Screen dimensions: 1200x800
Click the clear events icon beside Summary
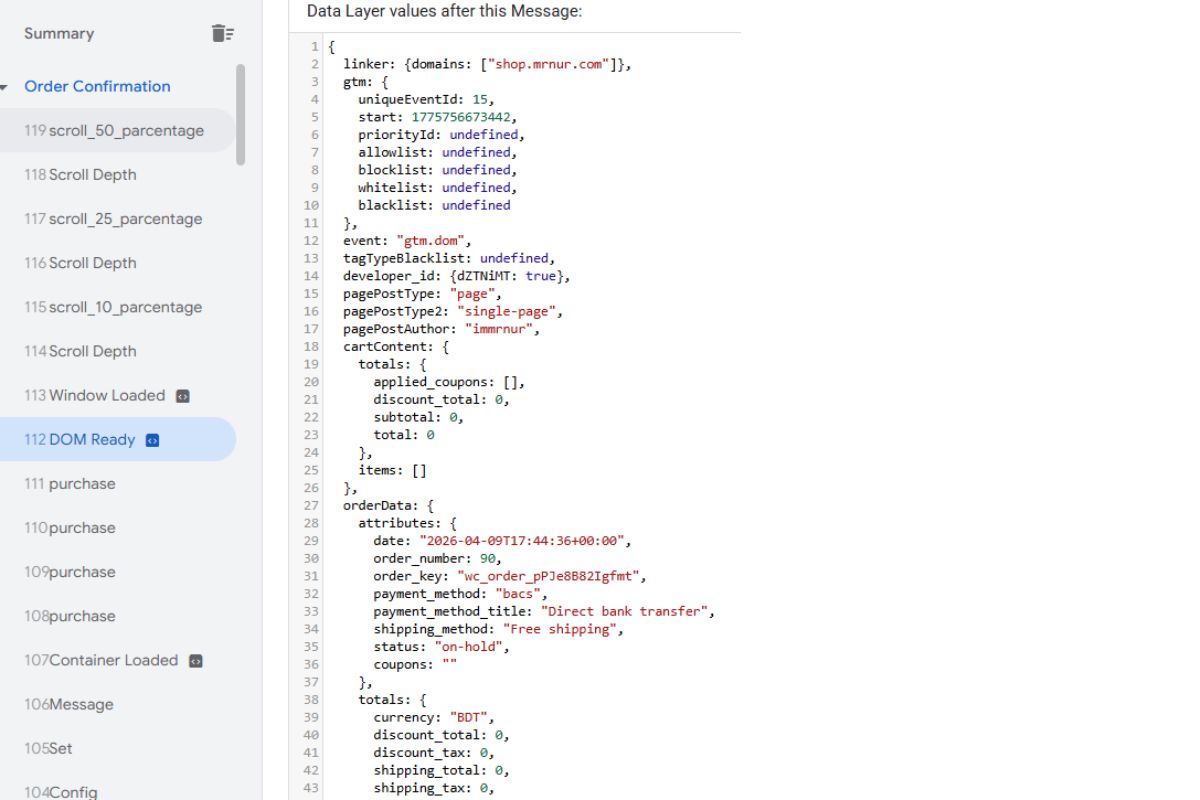(222, 33)
